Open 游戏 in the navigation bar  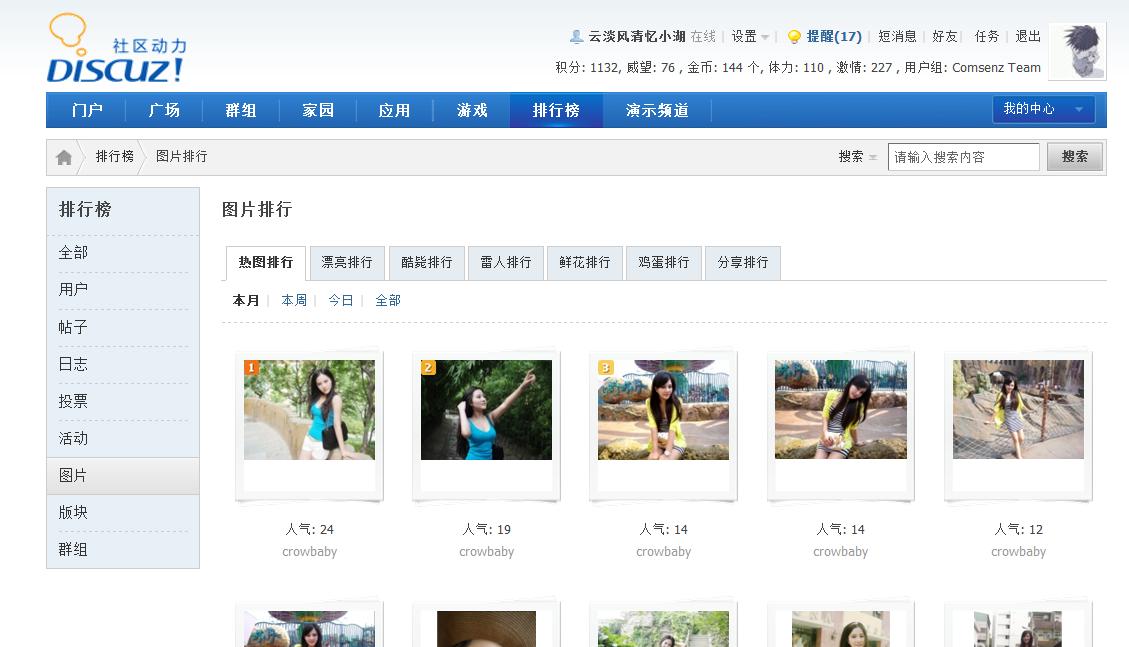[472, 110]
